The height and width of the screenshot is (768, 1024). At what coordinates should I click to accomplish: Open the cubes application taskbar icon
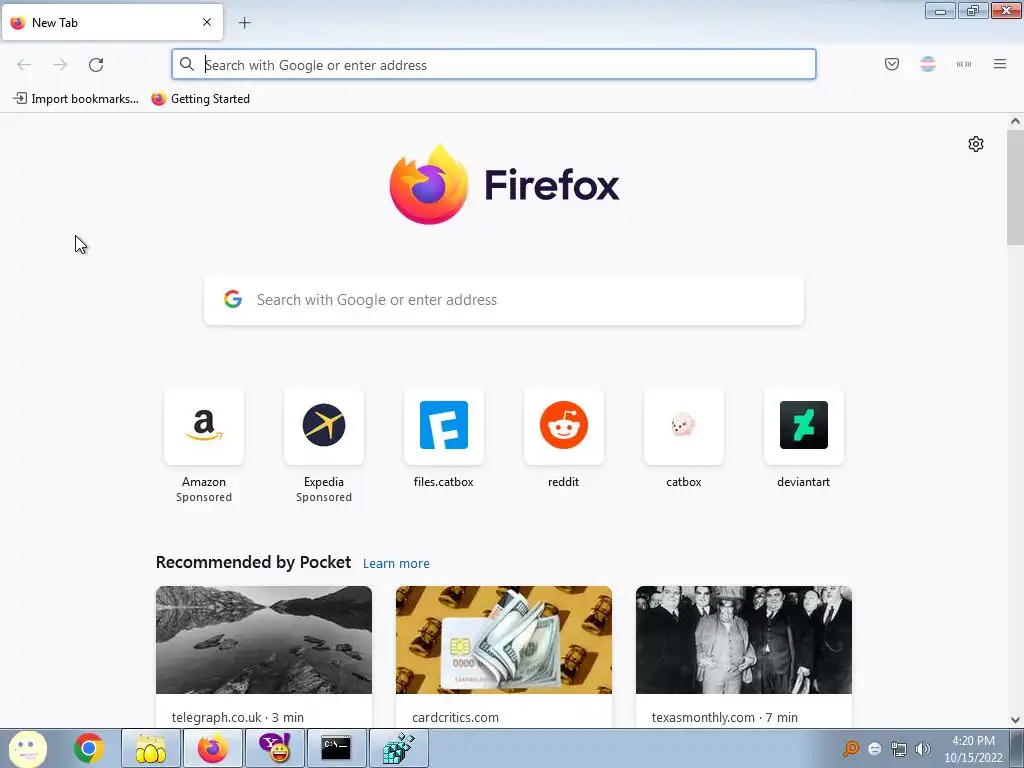coord(398,748)
